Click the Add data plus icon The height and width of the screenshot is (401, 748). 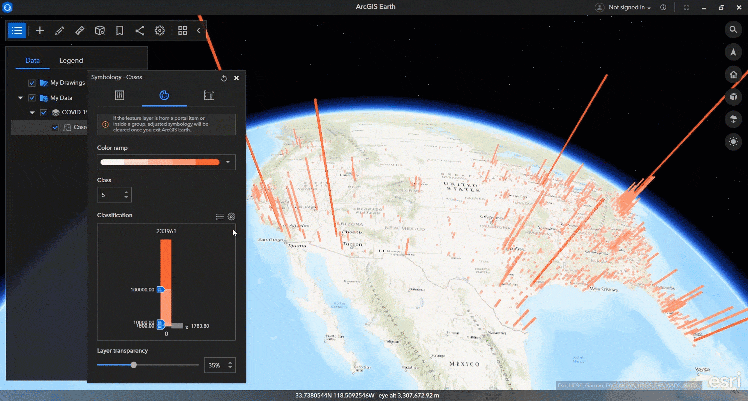(40, 31)
